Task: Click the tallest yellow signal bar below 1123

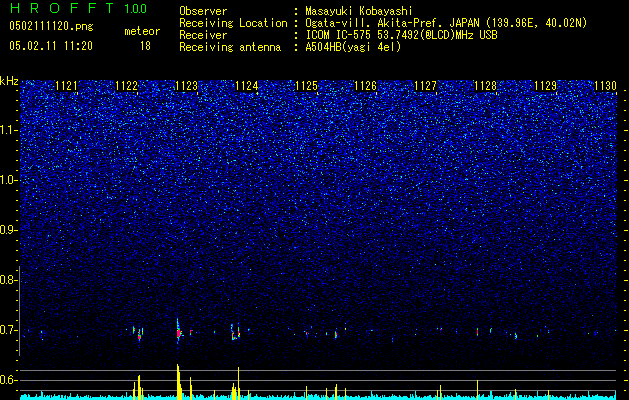Action: pyautogui.click(x=178, y=381)
